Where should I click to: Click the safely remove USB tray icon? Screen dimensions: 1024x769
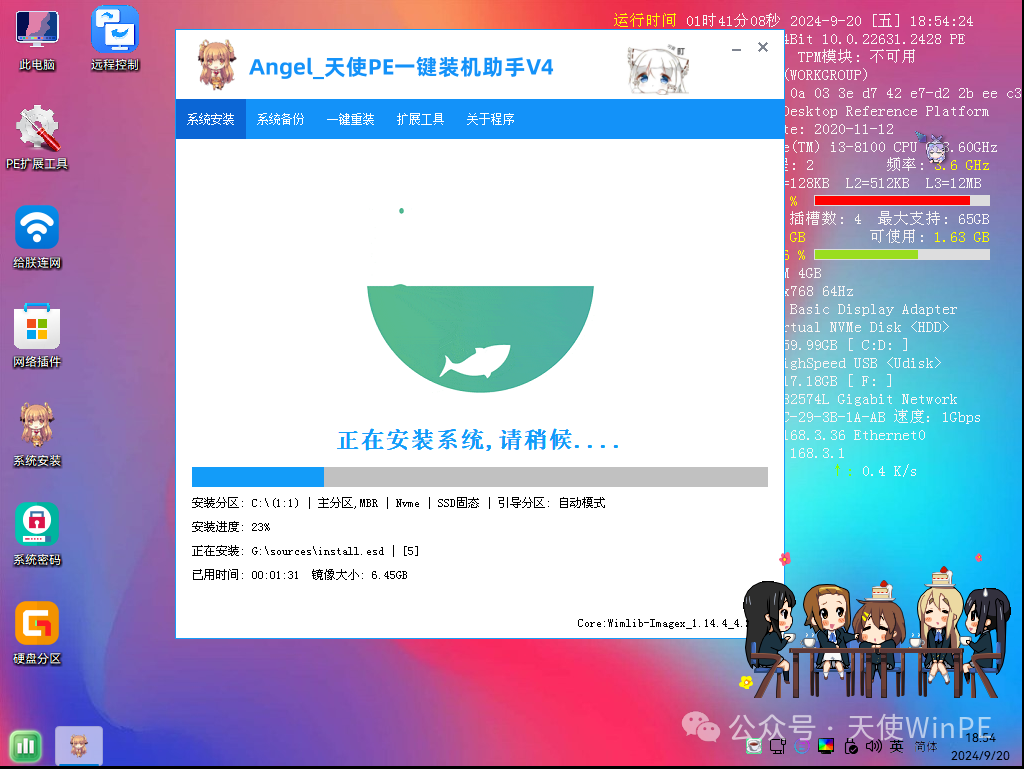pyautogui.click(x=849, y=746)
